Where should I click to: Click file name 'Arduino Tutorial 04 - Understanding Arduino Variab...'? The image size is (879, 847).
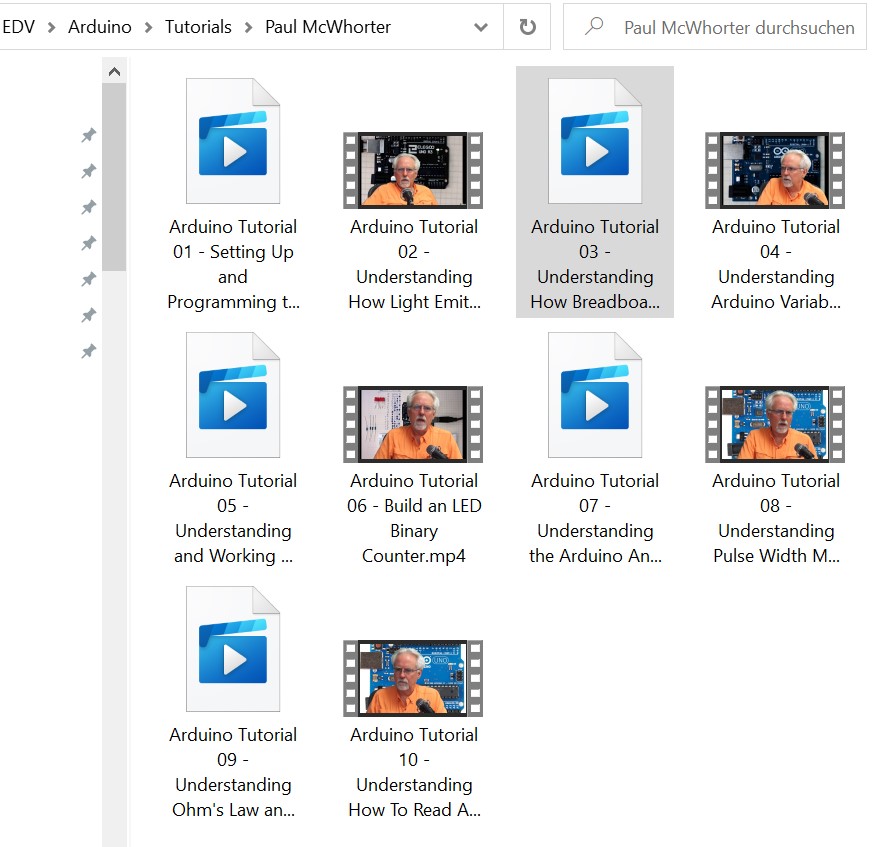coord(776,264)
